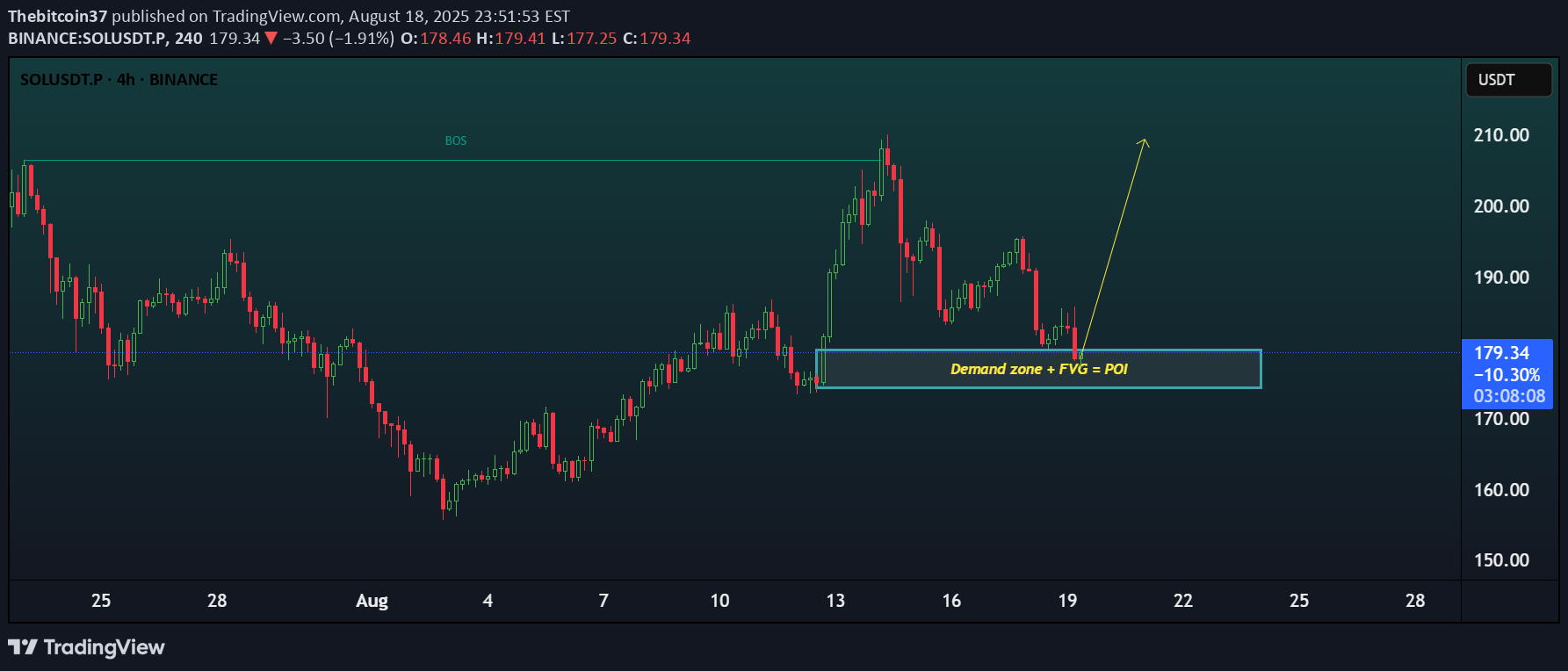Click the 210.00 price axis label

1501,135
